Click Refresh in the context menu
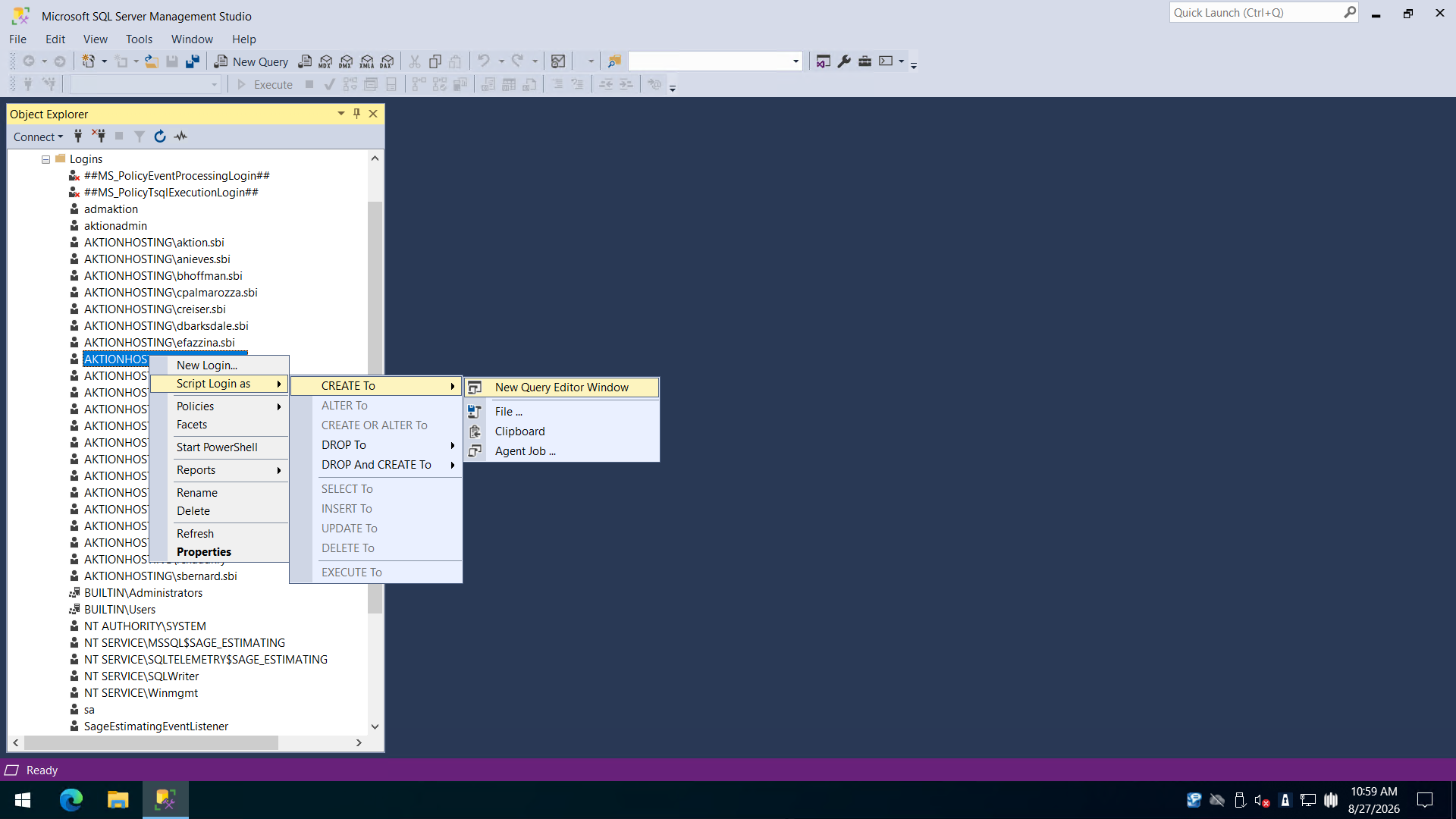 click(219, 534)
